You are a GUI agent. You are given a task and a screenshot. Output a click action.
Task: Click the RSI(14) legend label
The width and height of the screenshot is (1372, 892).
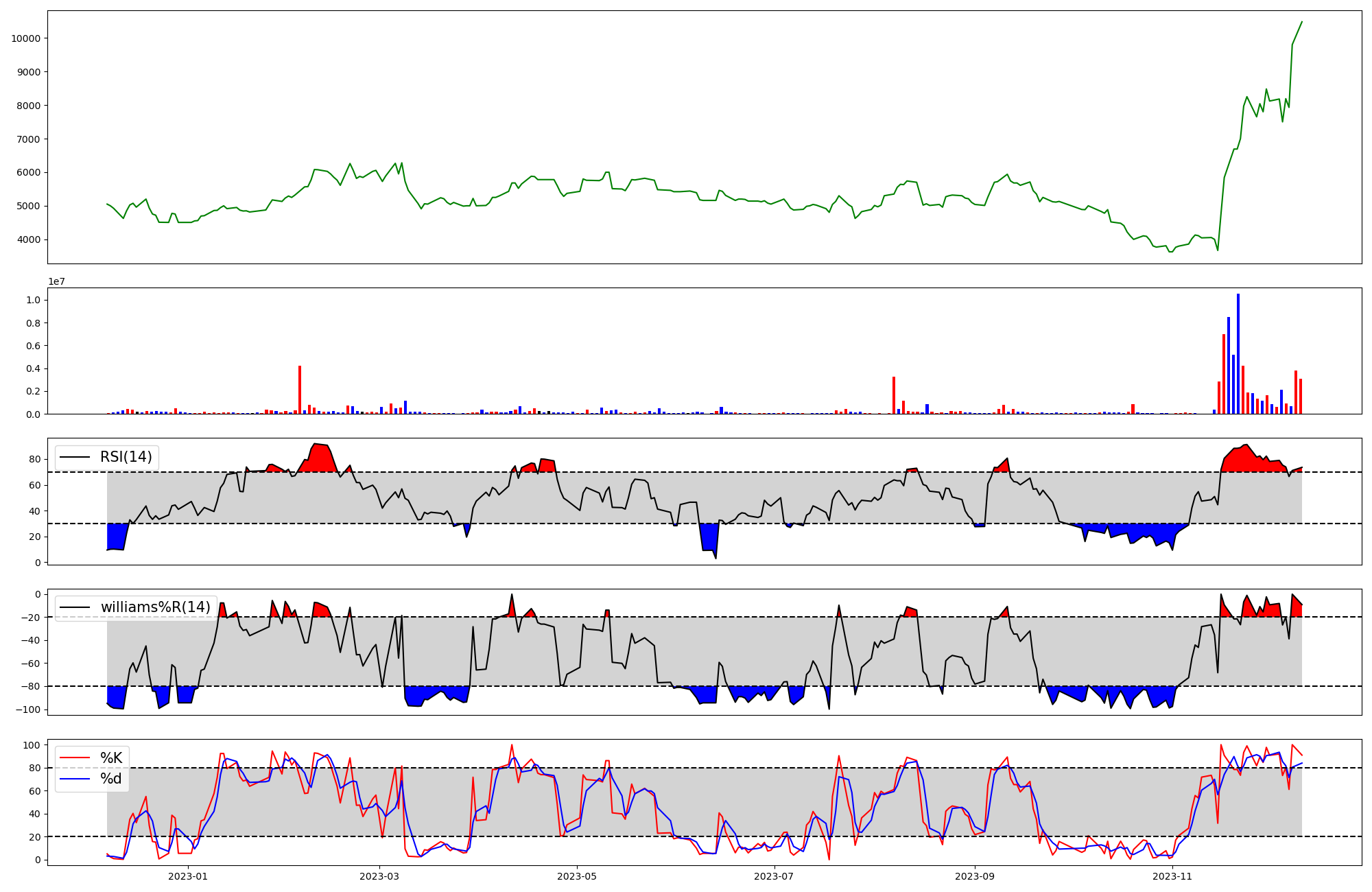click(x=126, y=457)
